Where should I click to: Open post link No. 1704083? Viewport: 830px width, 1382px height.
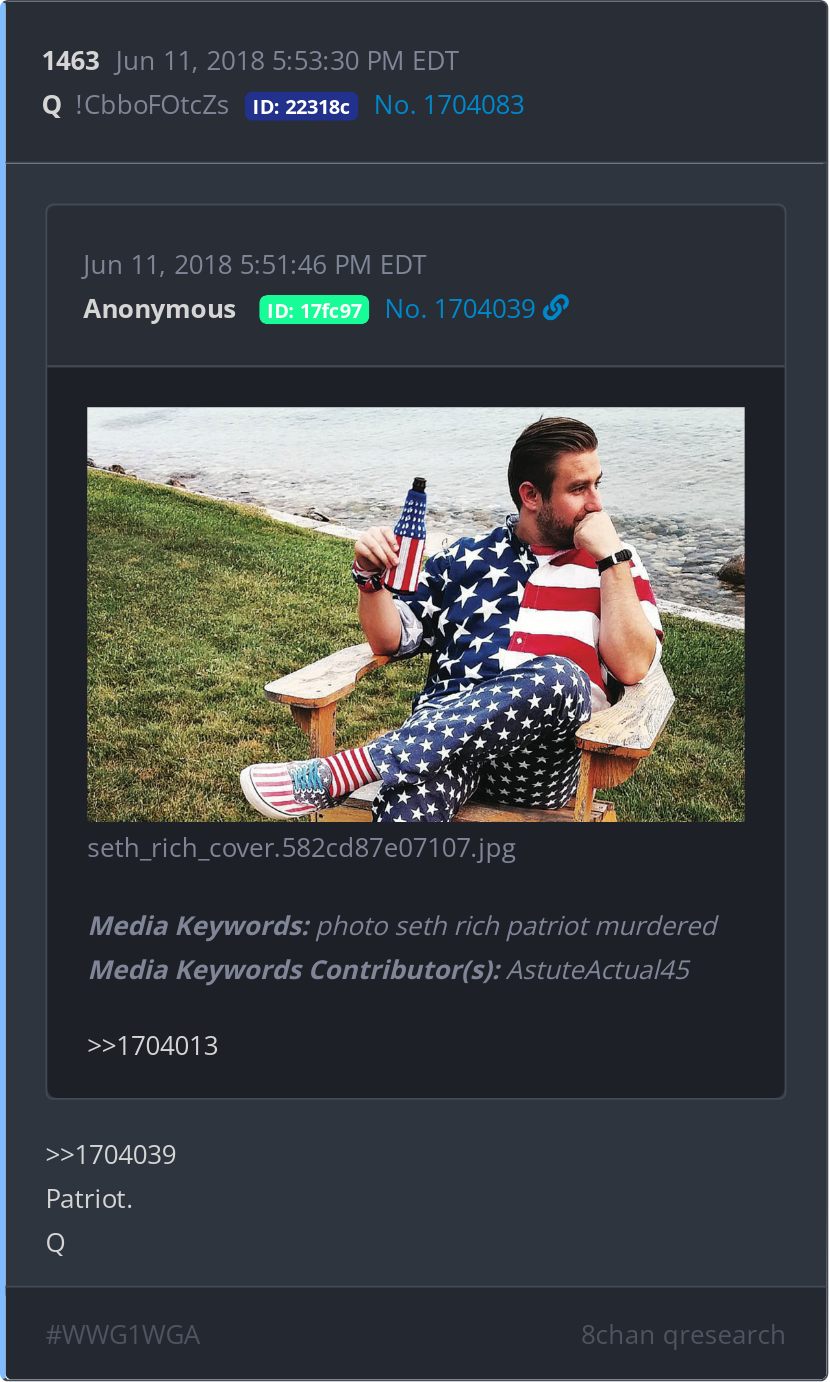click(449, 105)
